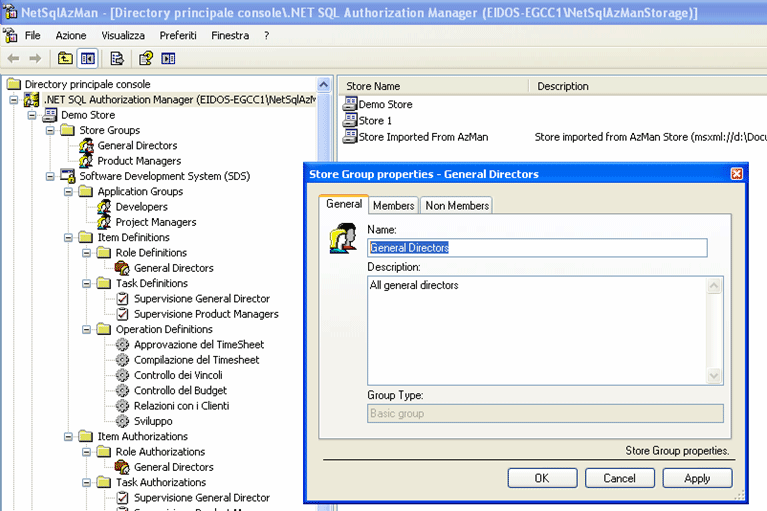
Task: Click Supervisione General Director task definition icon
Action: (x=122, y=299)
